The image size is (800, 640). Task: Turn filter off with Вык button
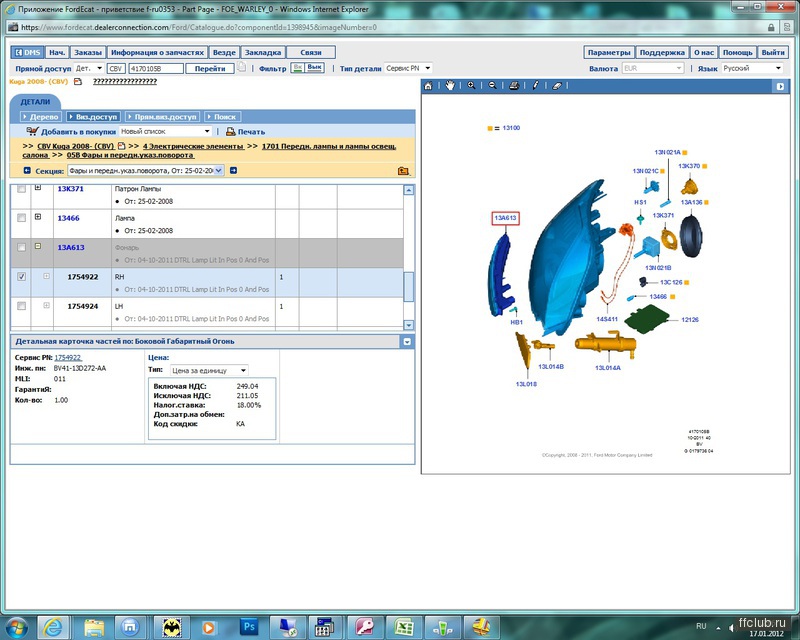pos(314,67)
